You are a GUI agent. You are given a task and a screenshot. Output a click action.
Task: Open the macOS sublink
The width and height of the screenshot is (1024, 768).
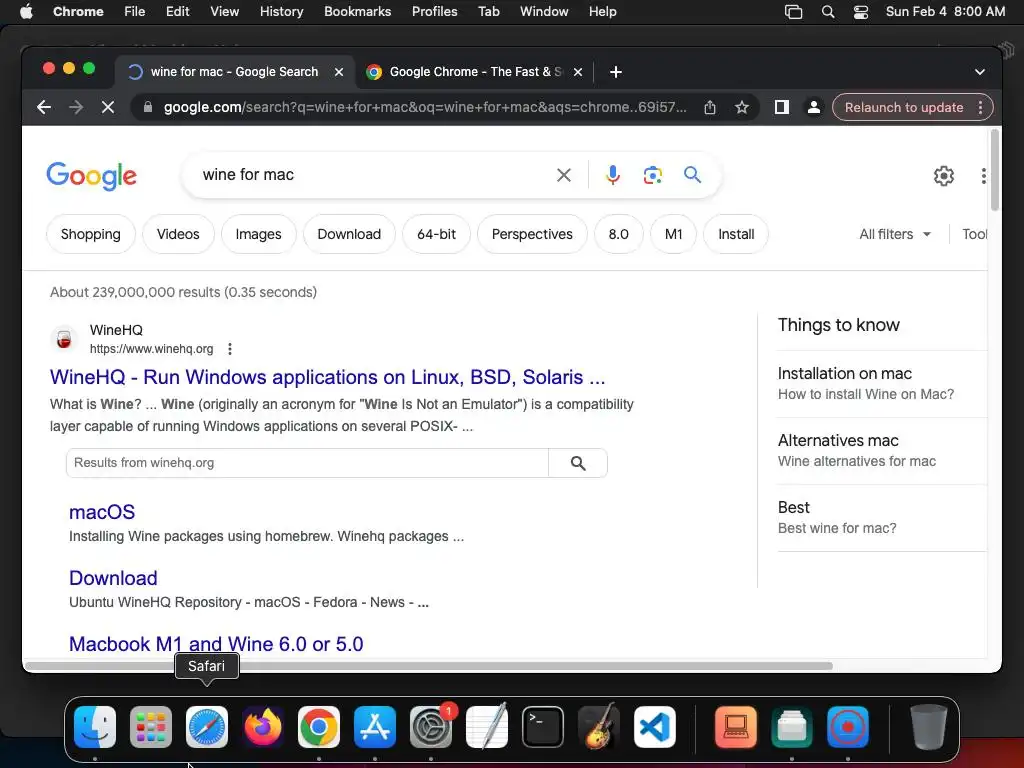point(102,512)
